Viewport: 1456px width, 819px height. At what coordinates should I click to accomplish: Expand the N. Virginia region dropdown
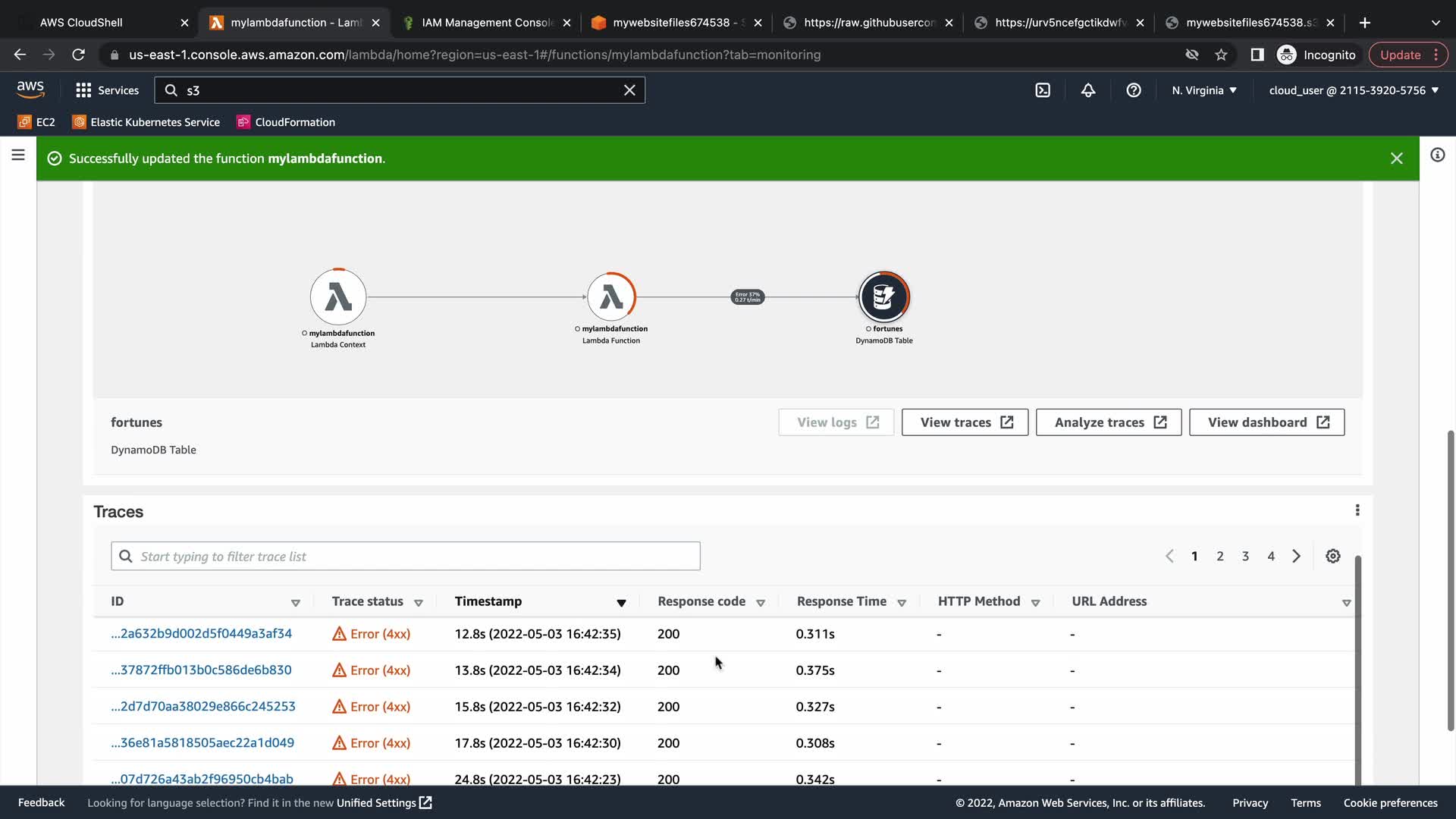click(1204, 90)
